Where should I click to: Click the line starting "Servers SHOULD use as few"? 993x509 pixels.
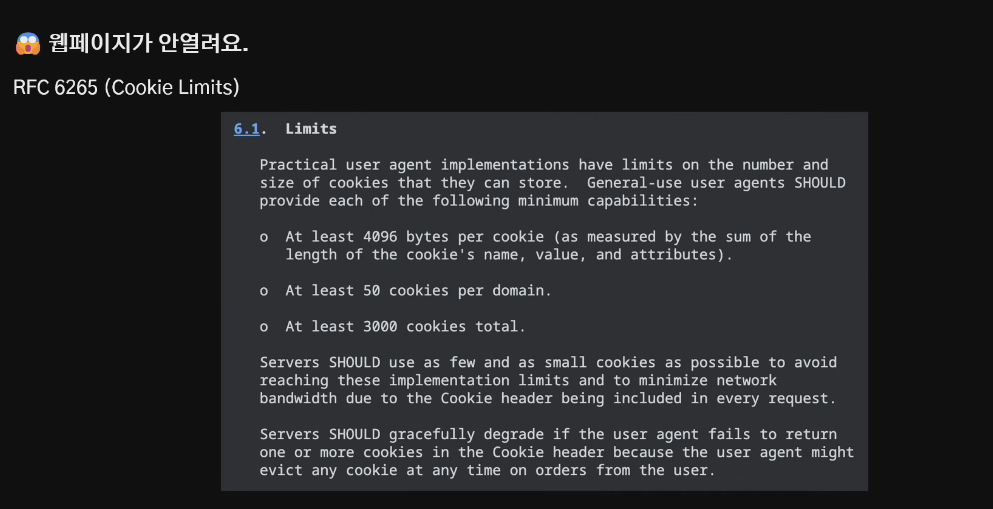[547, 363]
